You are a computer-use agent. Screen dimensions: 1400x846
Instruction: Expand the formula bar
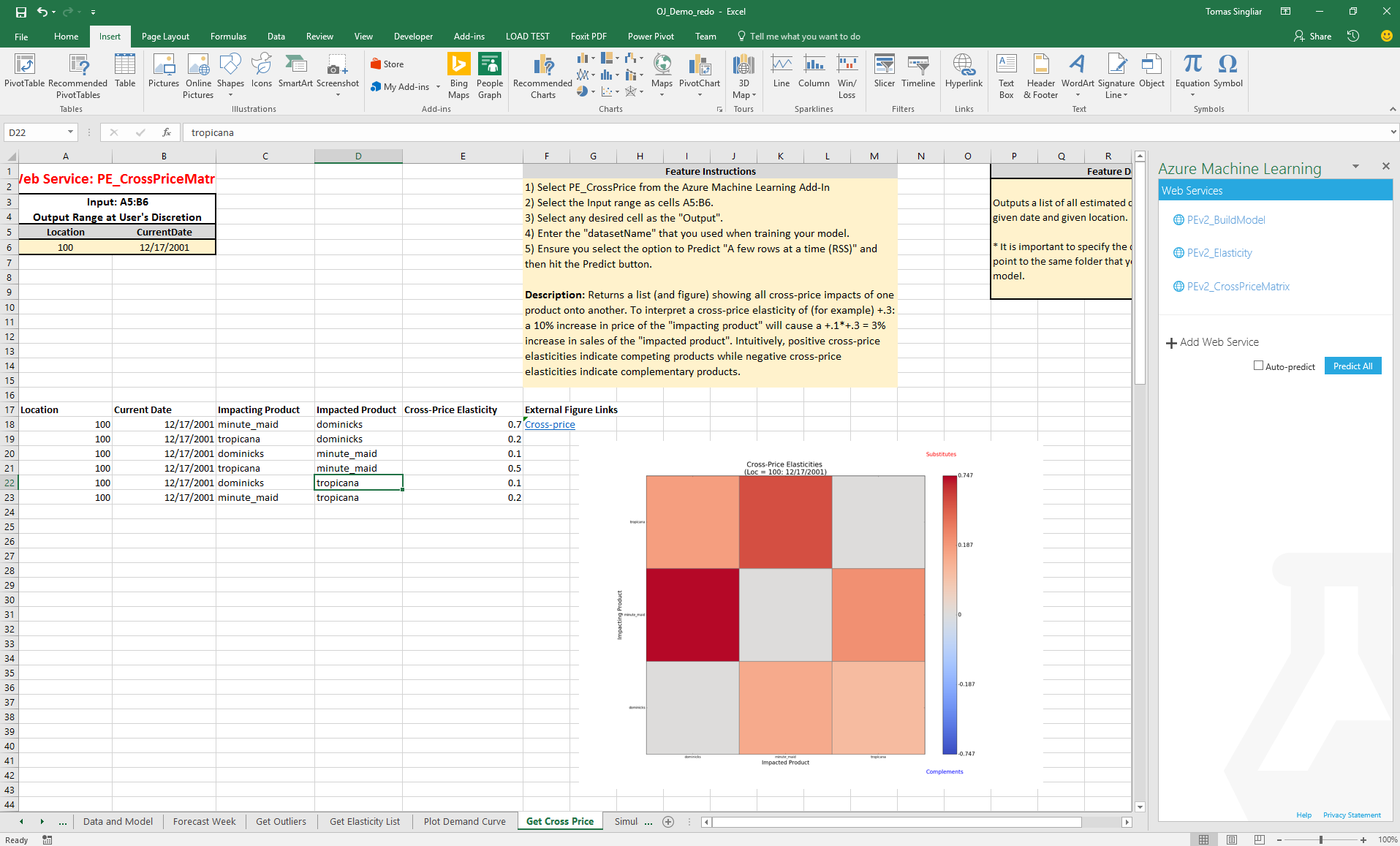(1393, 132)
